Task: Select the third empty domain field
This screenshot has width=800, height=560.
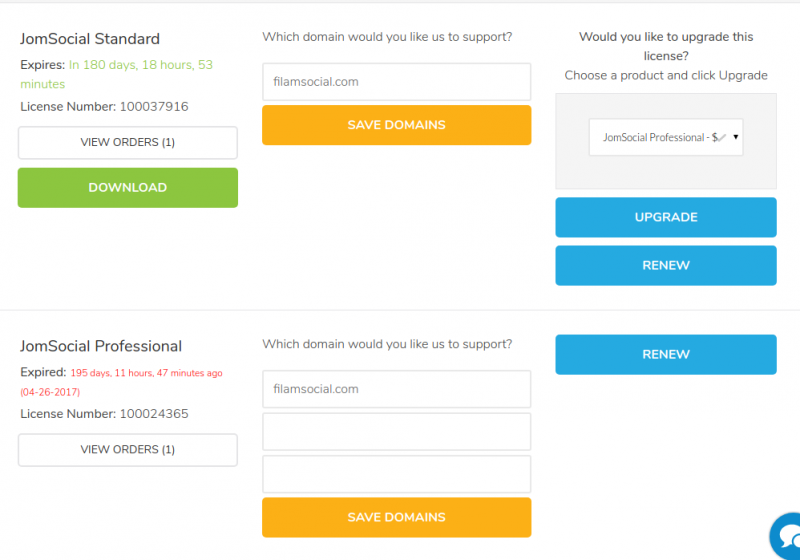Action: coord(396,474)
